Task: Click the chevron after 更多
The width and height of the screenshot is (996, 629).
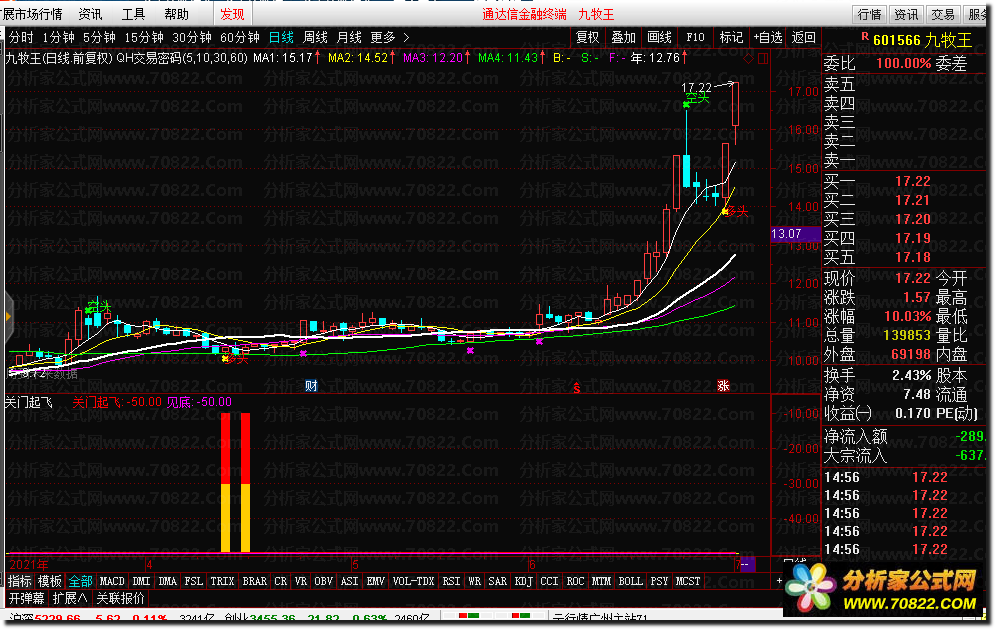Action: point(406,37)
